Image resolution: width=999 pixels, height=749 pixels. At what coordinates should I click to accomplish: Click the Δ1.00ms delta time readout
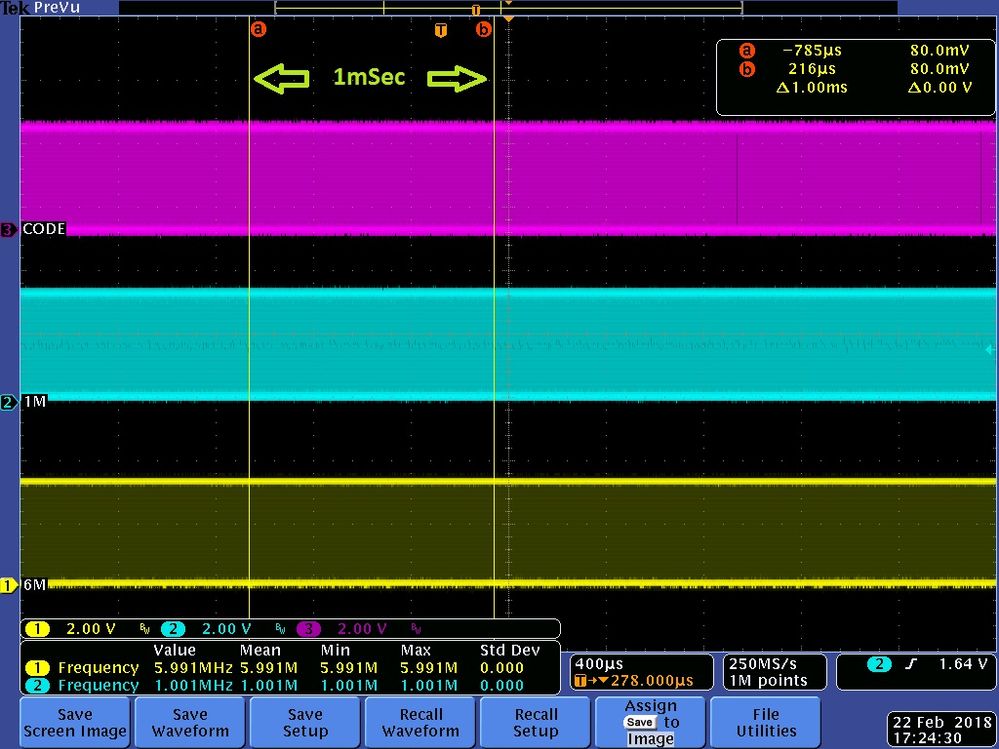[812, 87]
